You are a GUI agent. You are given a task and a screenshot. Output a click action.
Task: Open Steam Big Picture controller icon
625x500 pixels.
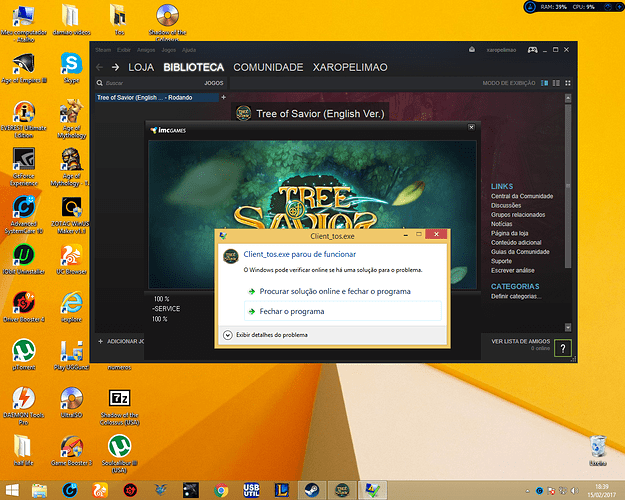tap(533, 48)
